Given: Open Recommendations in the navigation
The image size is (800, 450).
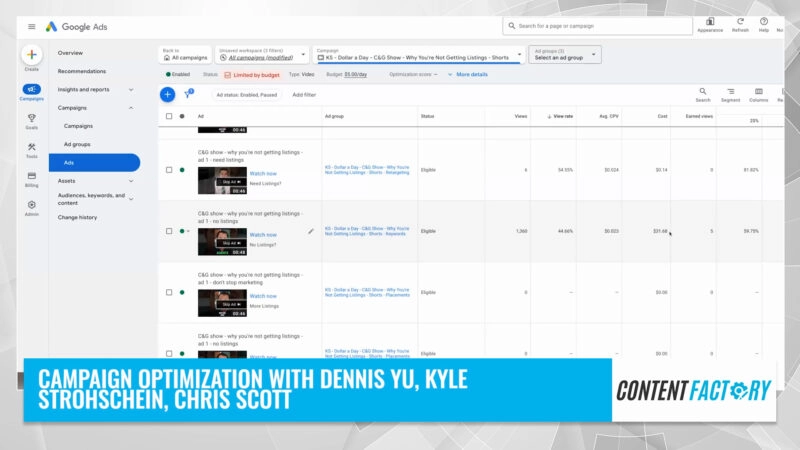Looking at the screenshot, I should (x=82, y=71).
